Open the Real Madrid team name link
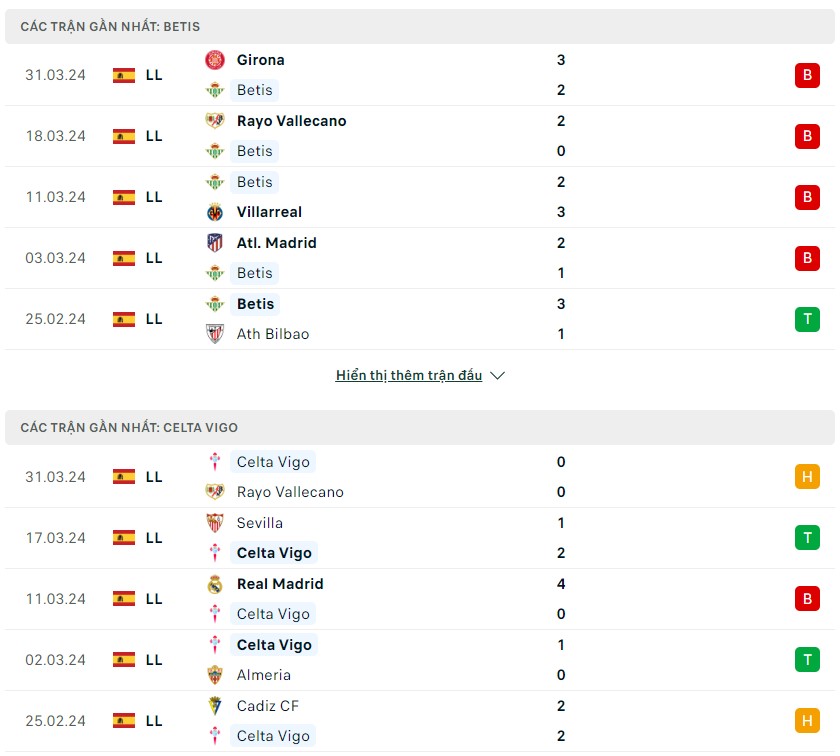 [280, 584]
